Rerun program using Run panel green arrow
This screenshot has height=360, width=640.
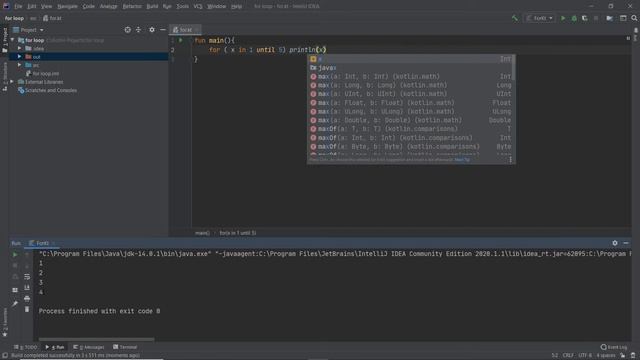point(15,255)
